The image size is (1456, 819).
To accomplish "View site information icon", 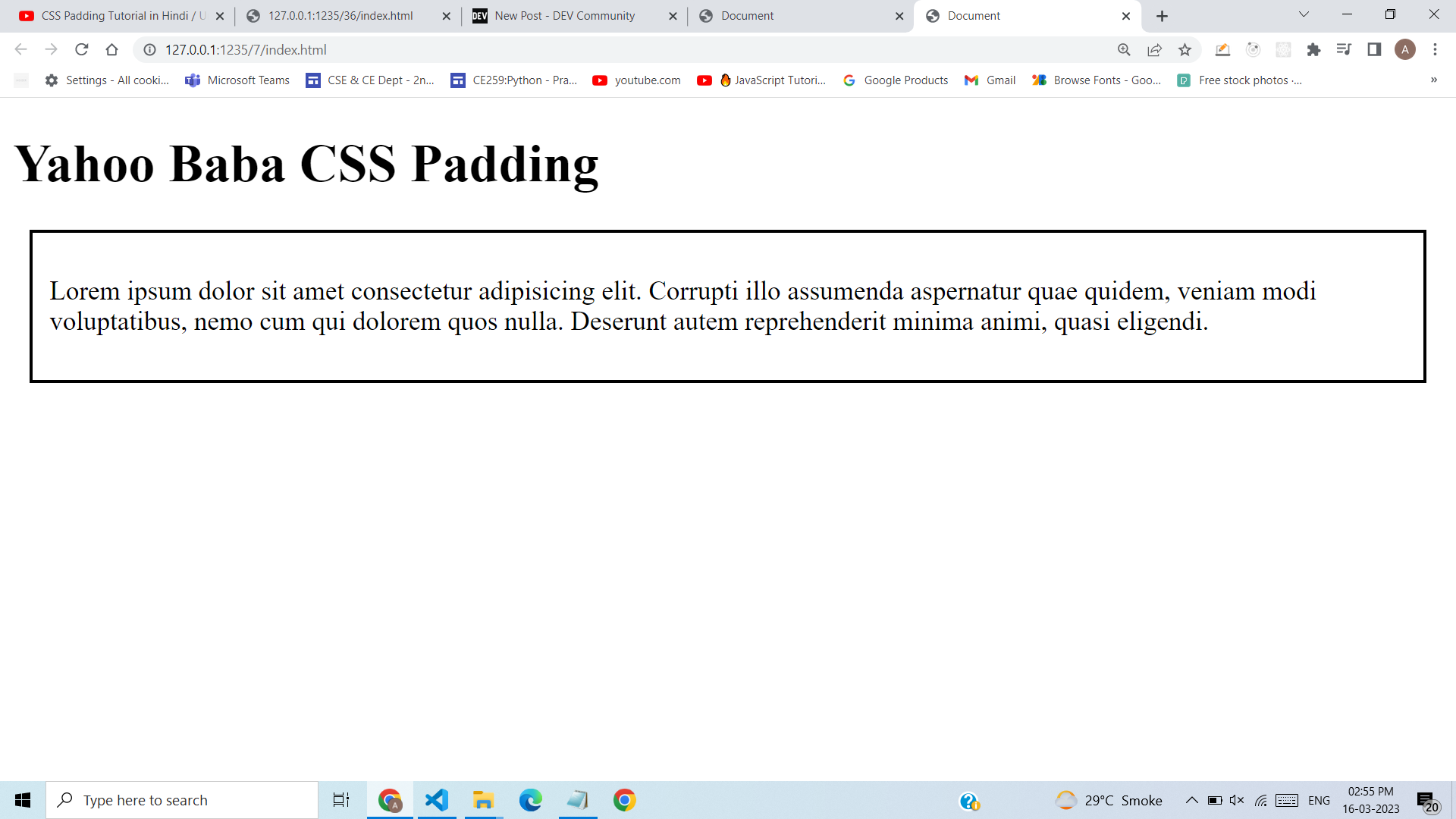I will coord(150,50).
